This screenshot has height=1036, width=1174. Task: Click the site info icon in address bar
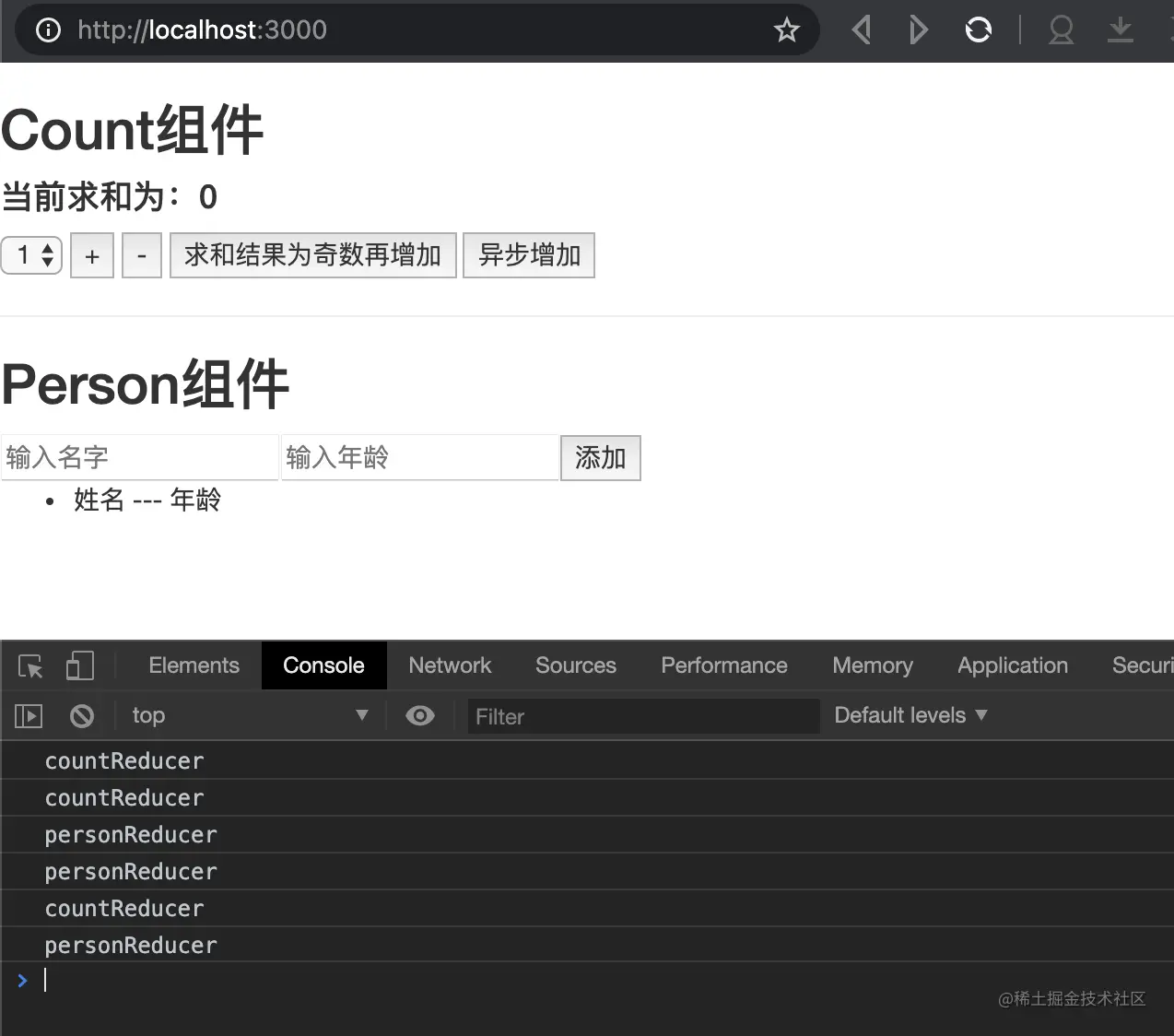(48, 30)
